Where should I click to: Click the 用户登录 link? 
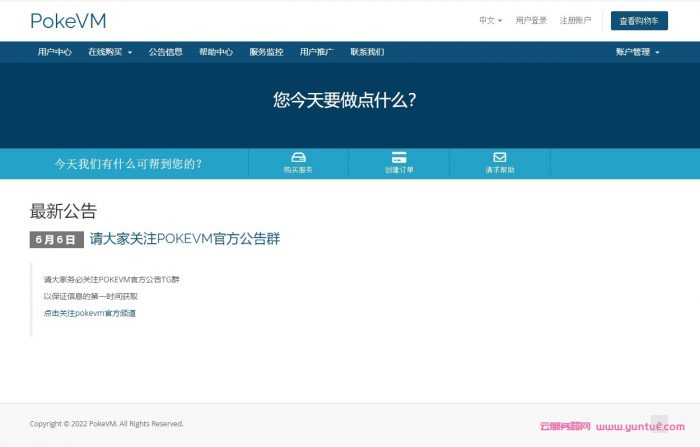tap(531, 20)
